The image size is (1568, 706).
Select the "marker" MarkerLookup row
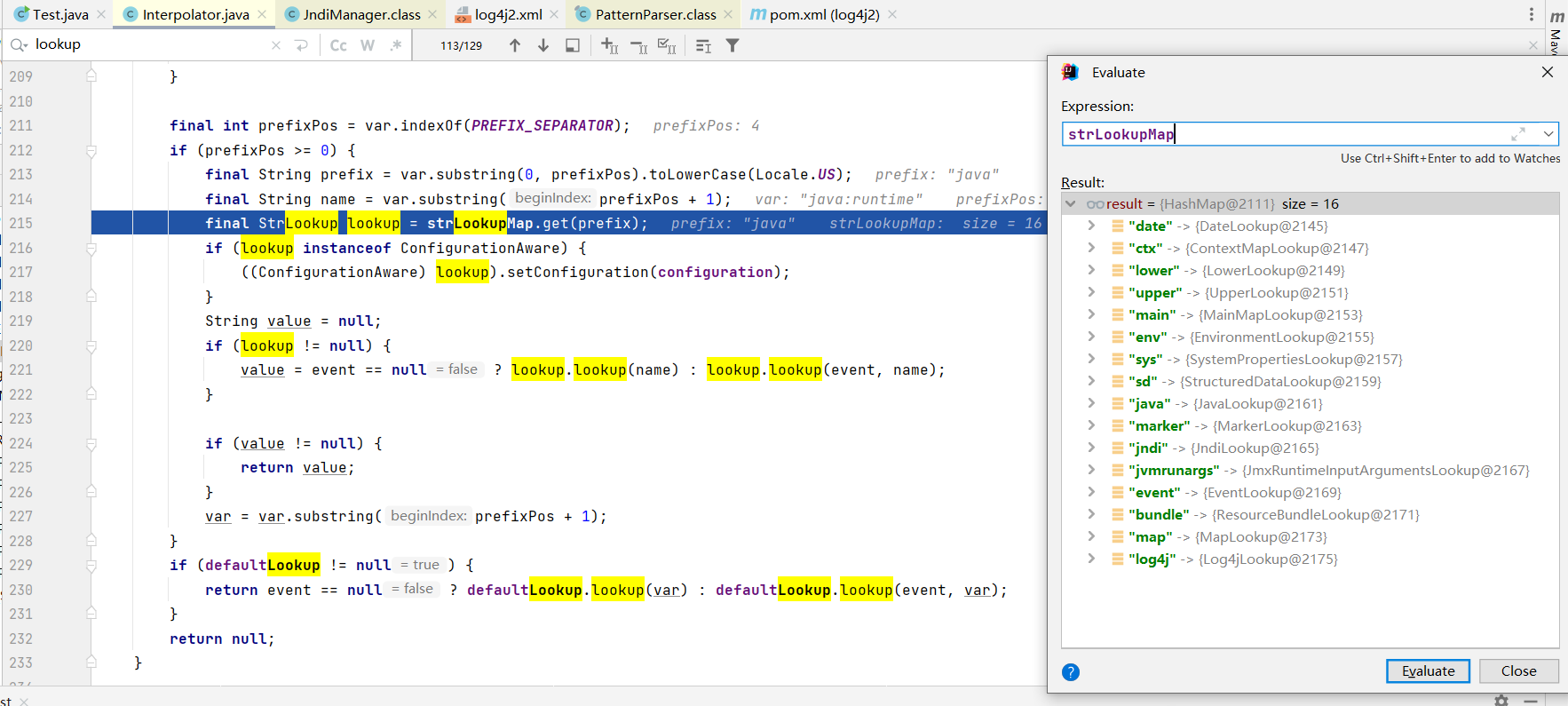1311,425
